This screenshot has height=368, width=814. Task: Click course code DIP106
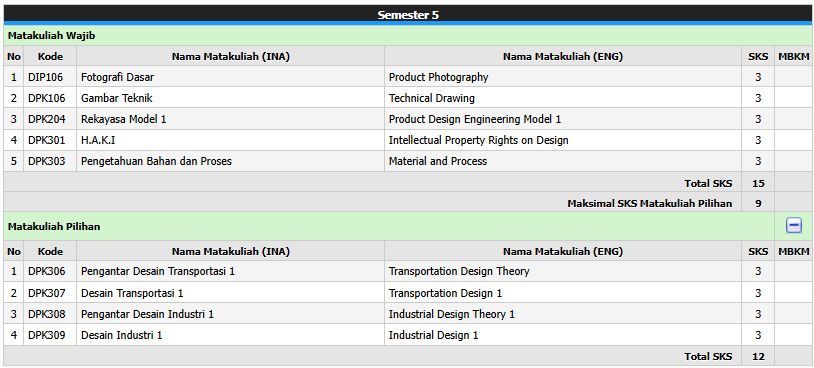point(46,77)
